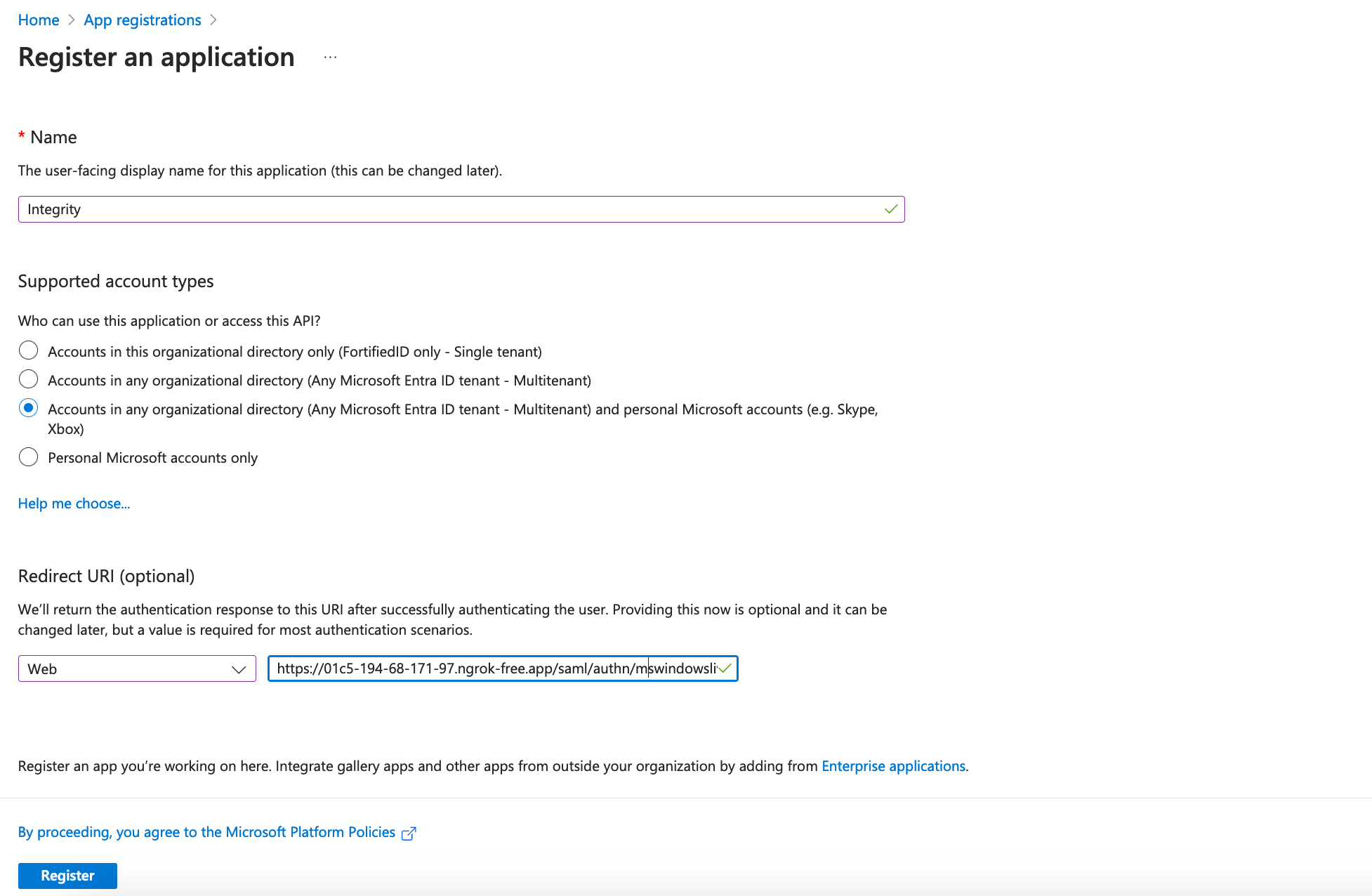Click the Web dropdown arrow chevron
The height and width of the screenshot is (896, 1372).
pos(239,669)
